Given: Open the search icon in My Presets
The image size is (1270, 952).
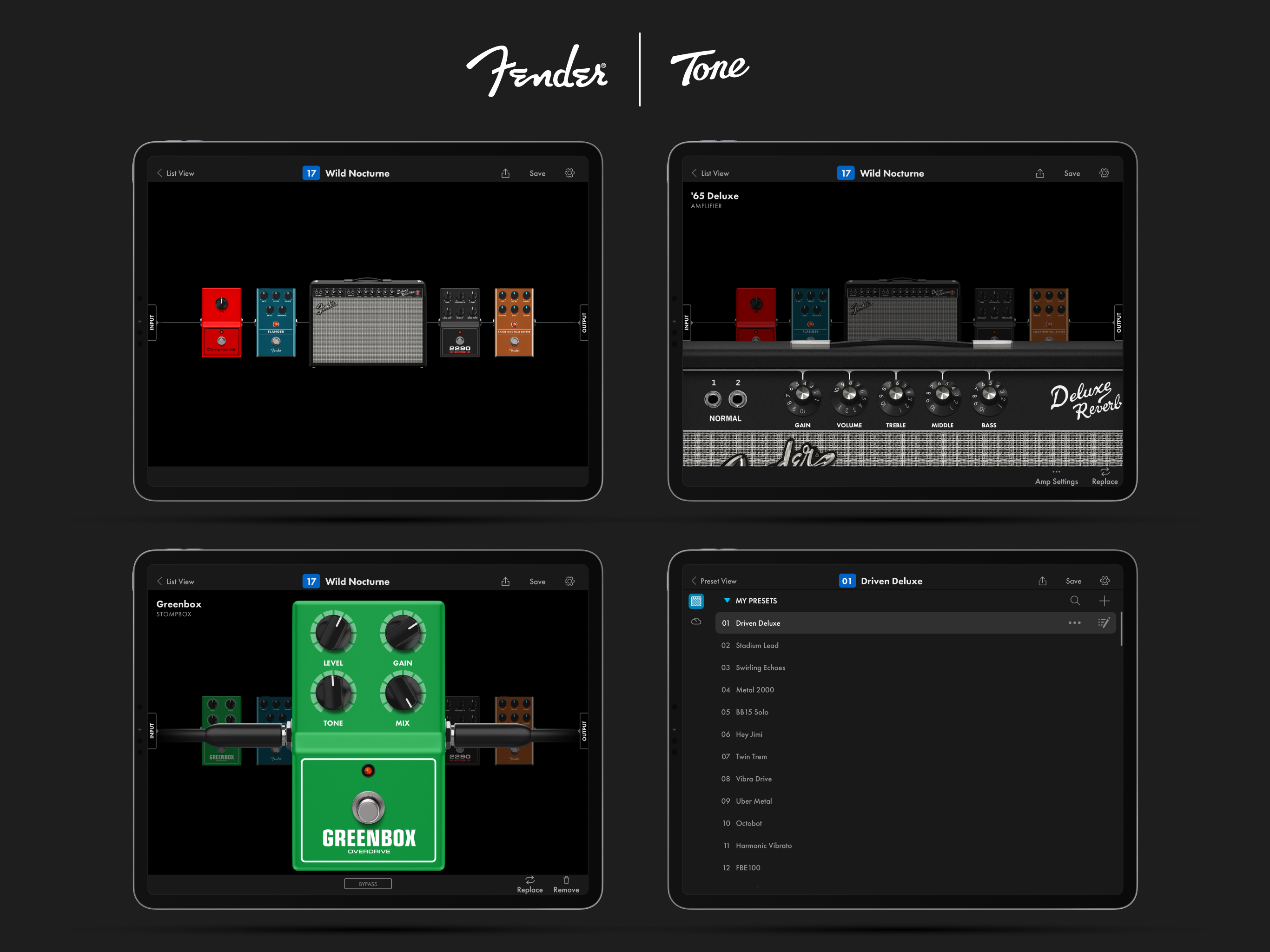Looking at the screenshot, I should tap(1075, 601).
